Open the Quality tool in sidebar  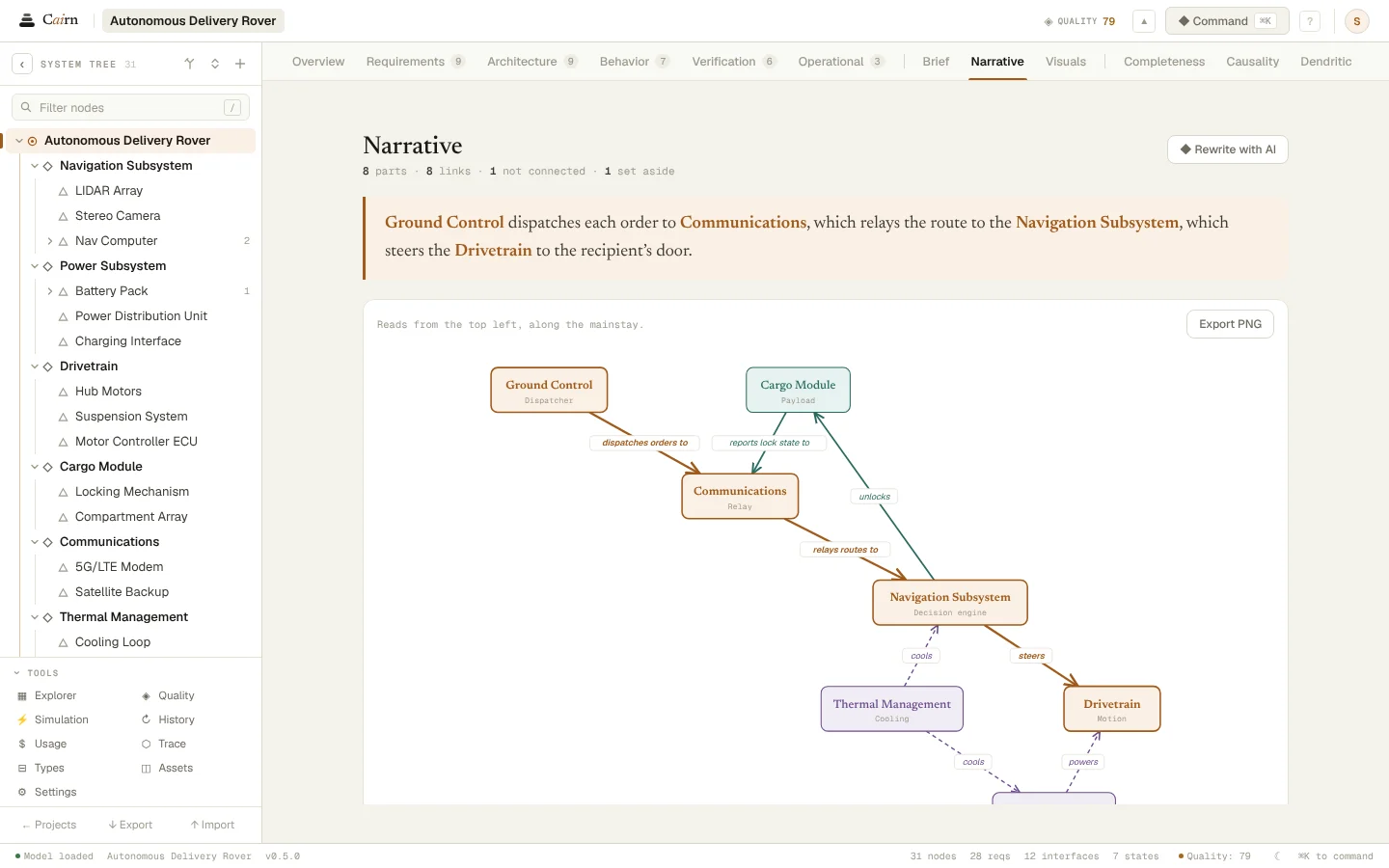click(x=168, y=696)
